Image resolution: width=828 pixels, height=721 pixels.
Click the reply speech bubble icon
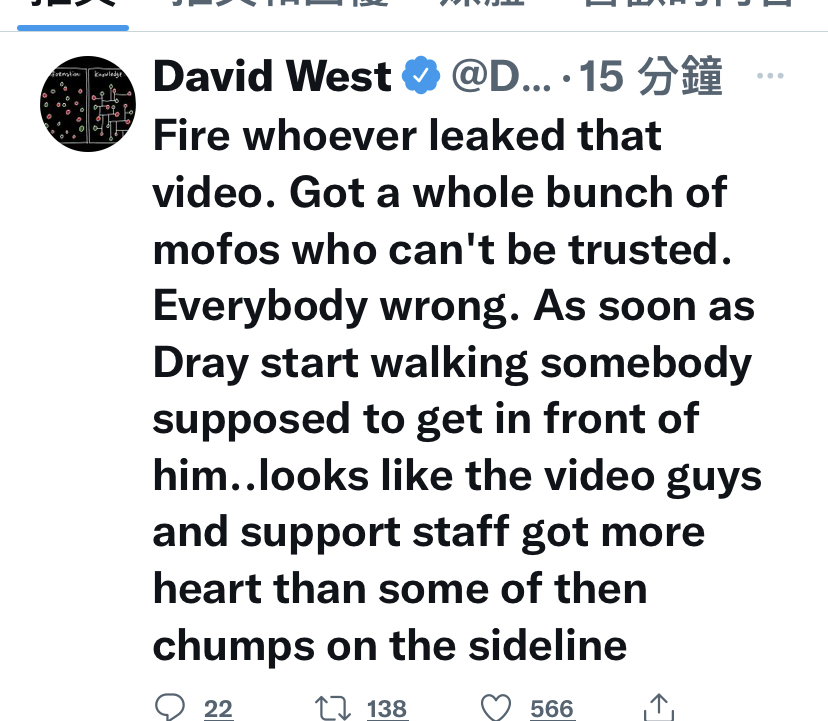pos(170,707)
